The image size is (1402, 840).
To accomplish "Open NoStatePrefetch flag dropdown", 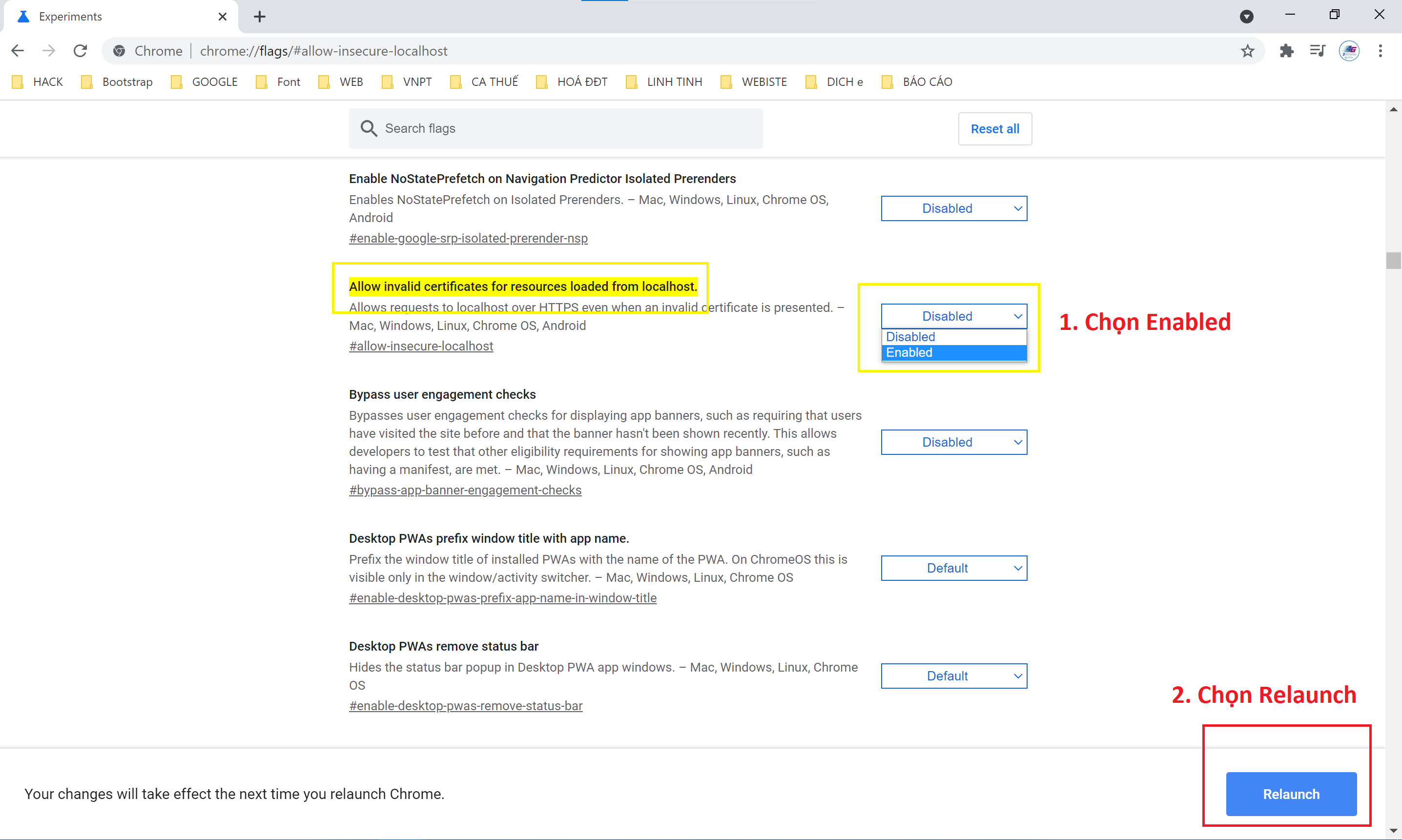I will 954,208.
